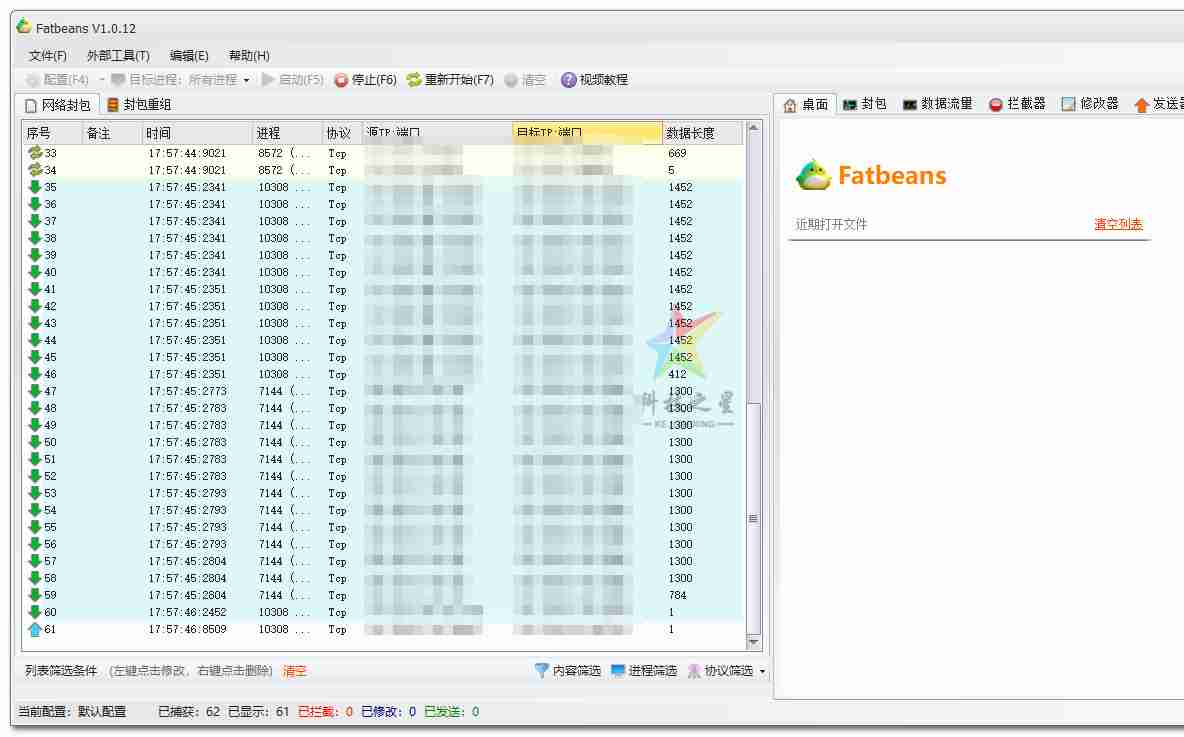Expand the 协议筛选 dropdown arrow

763,671
